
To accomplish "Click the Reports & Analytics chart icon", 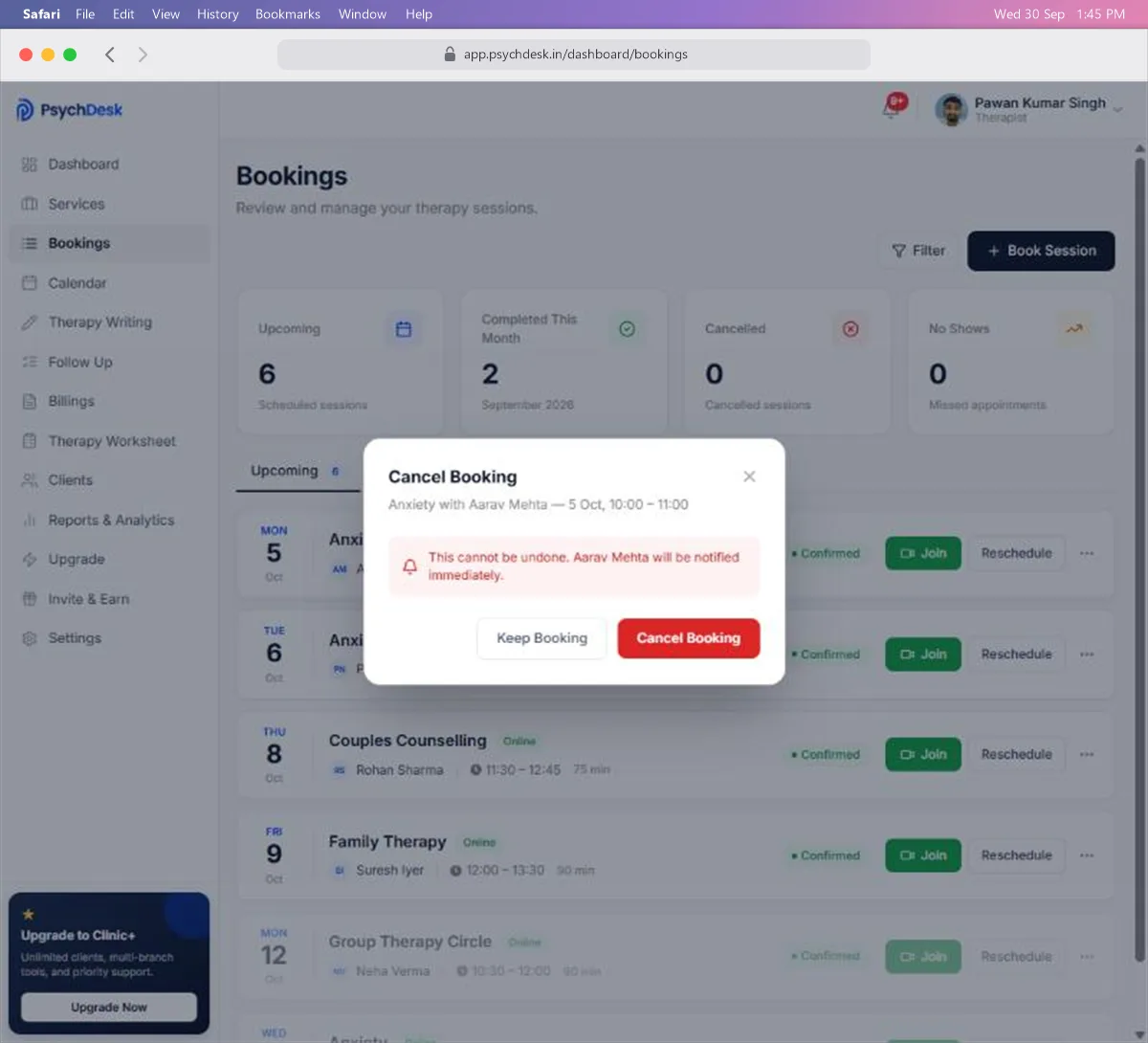I will tap(30, 521).
